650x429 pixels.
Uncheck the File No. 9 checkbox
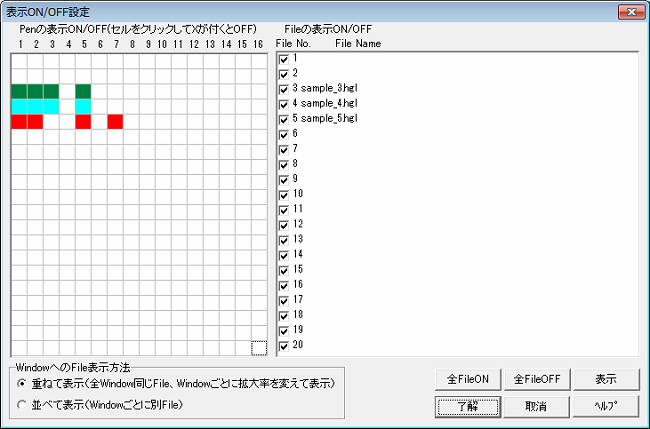pyautogui.click(x=284, y=180)
